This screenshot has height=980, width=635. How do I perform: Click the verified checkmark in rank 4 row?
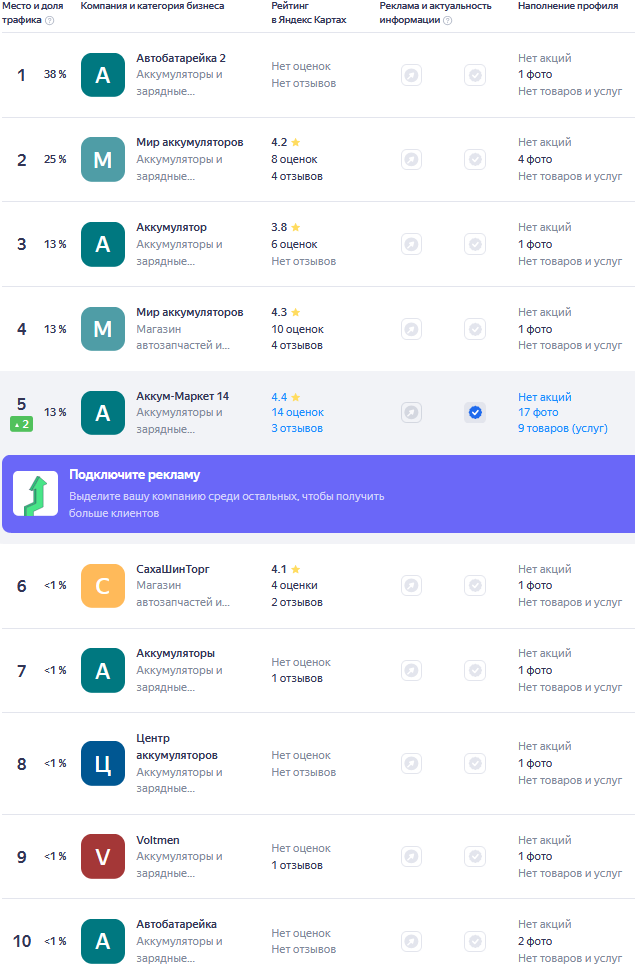tap(475, 329)
